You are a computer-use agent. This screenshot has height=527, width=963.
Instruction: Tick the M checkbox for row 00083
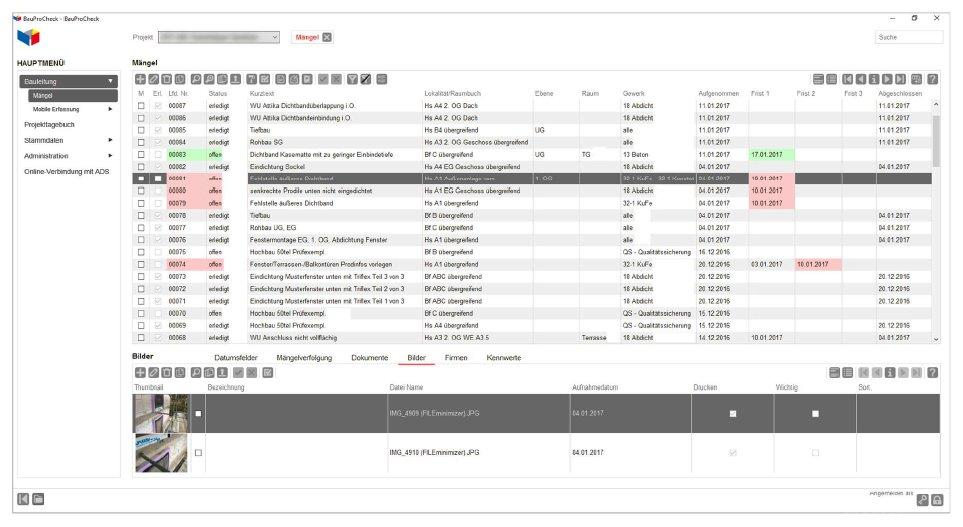(141, 155)
